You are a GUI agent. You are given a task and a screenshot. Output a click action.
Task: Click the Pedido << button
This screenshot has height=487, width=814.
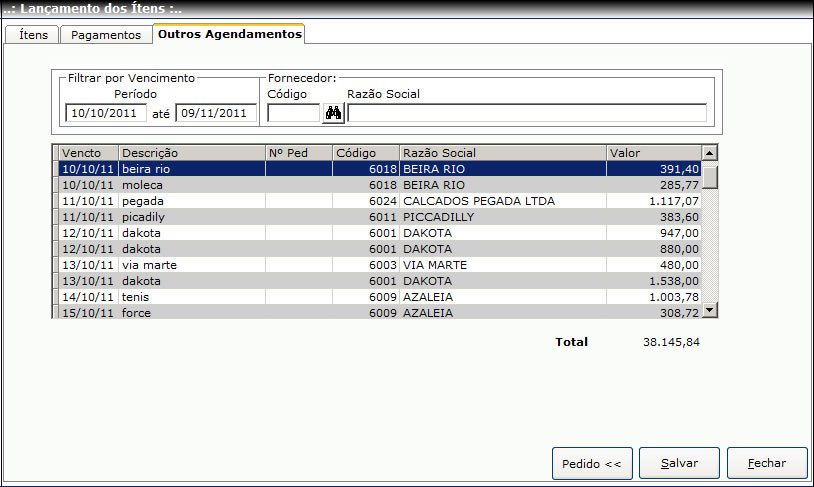click(x=592, y=463)
